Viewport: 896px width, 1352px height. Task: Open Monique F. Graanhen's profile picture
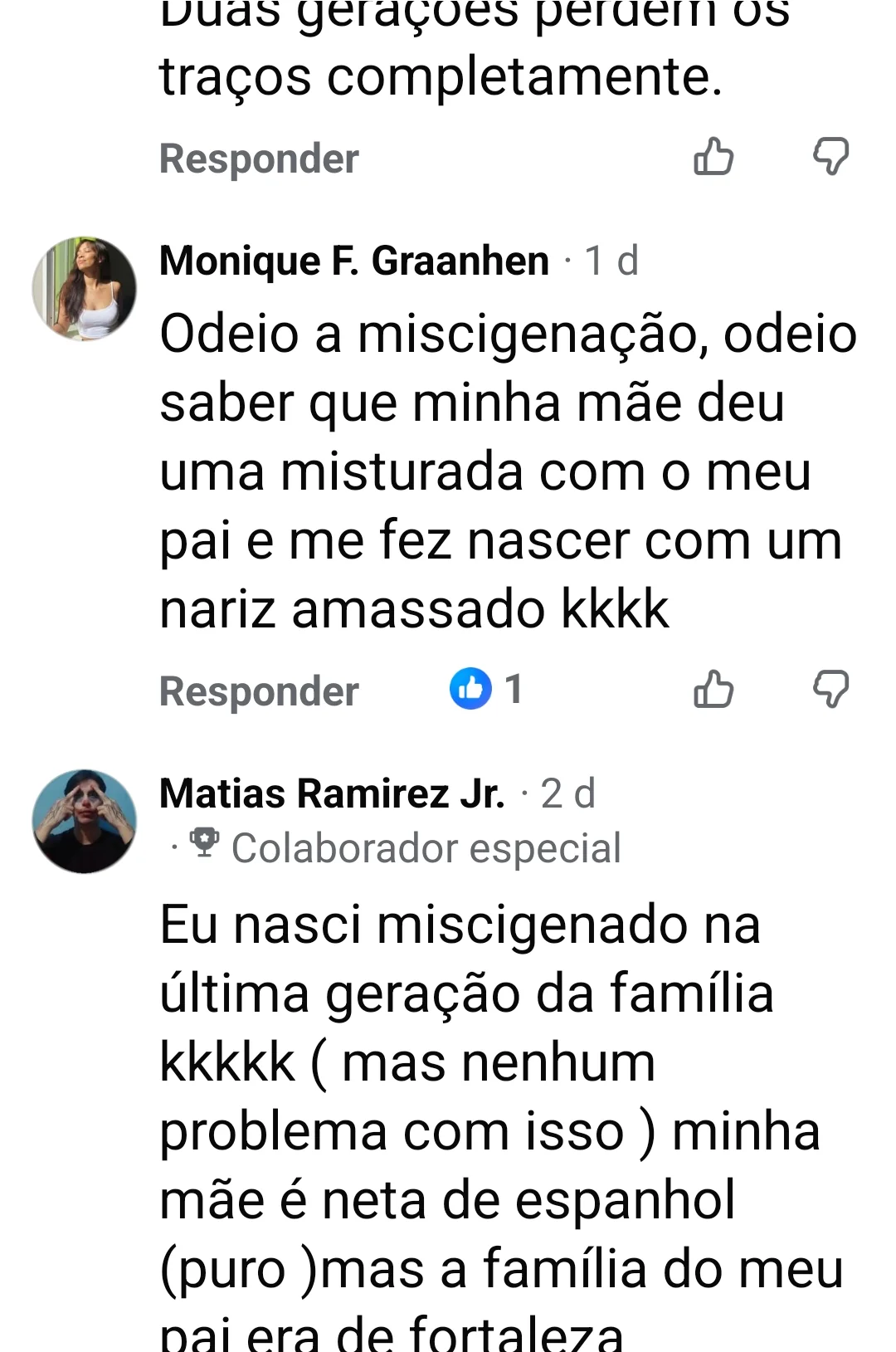click(x=84, y=288)
